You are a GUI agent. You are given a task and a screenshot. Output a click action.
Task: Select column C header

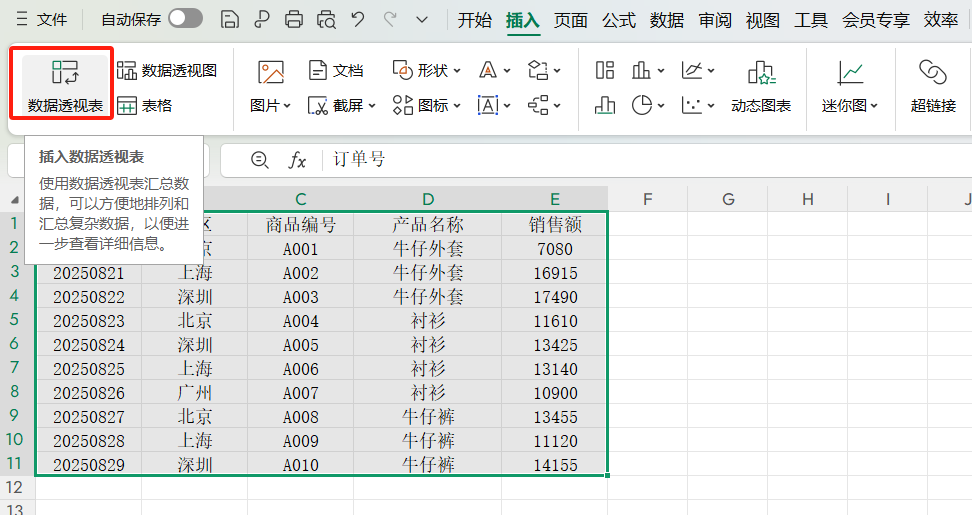[301, 199]
